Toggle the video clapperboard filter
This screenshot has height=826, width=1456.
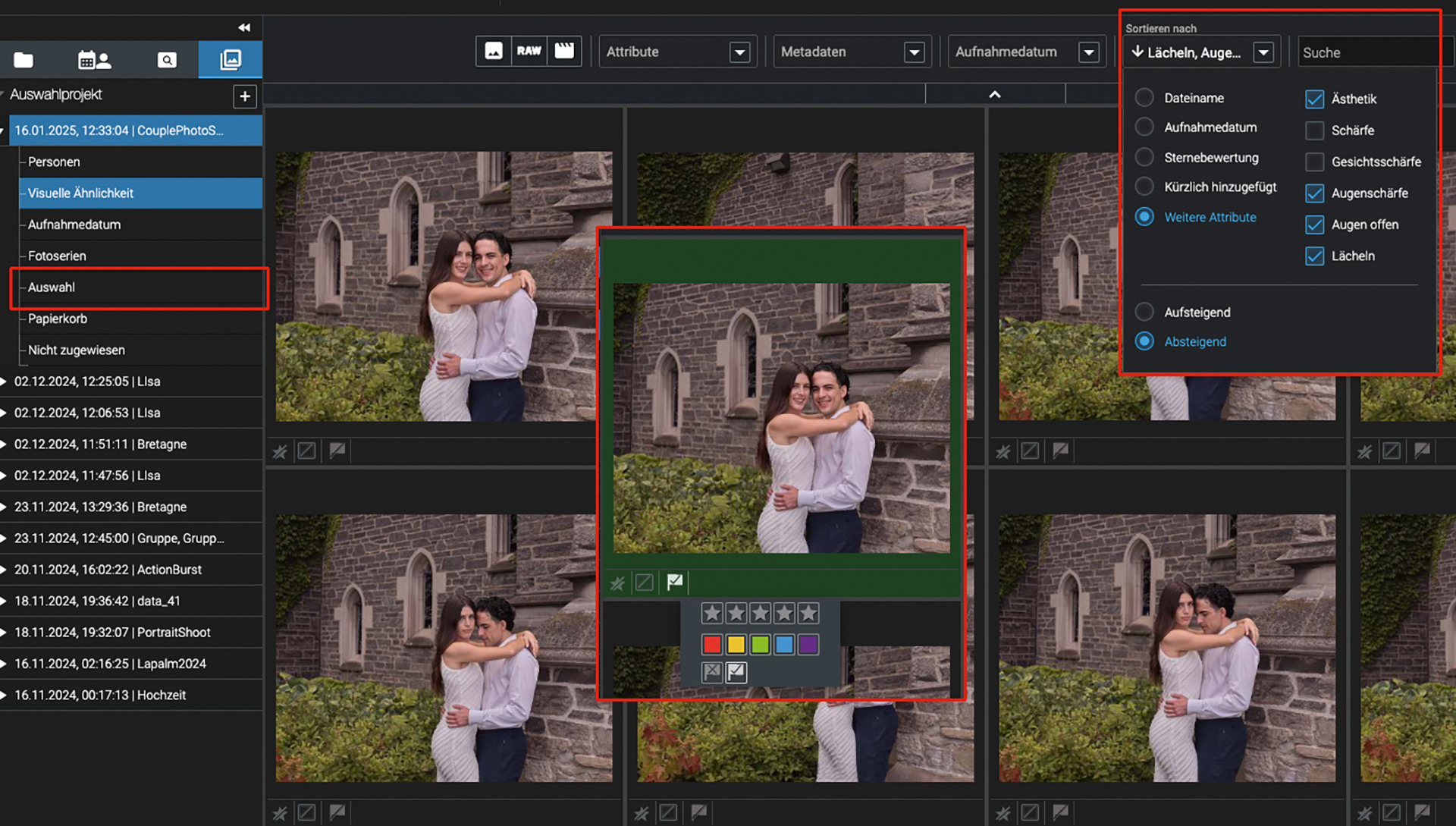pyautogui.click(x=564, y=51)
